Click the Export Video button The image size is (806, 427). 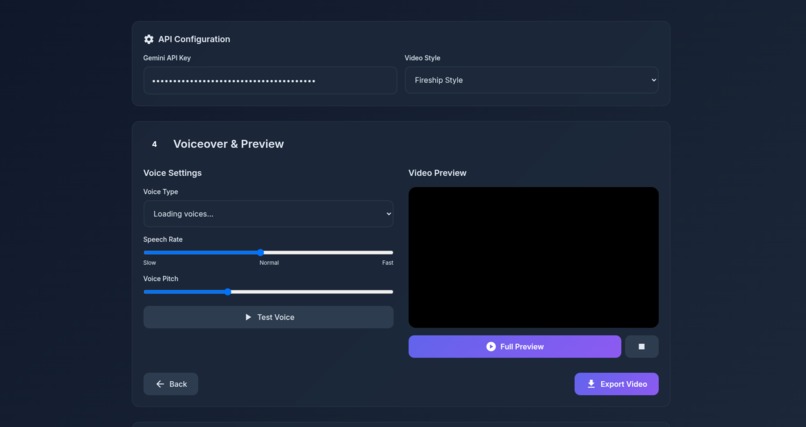coord(616,384)
